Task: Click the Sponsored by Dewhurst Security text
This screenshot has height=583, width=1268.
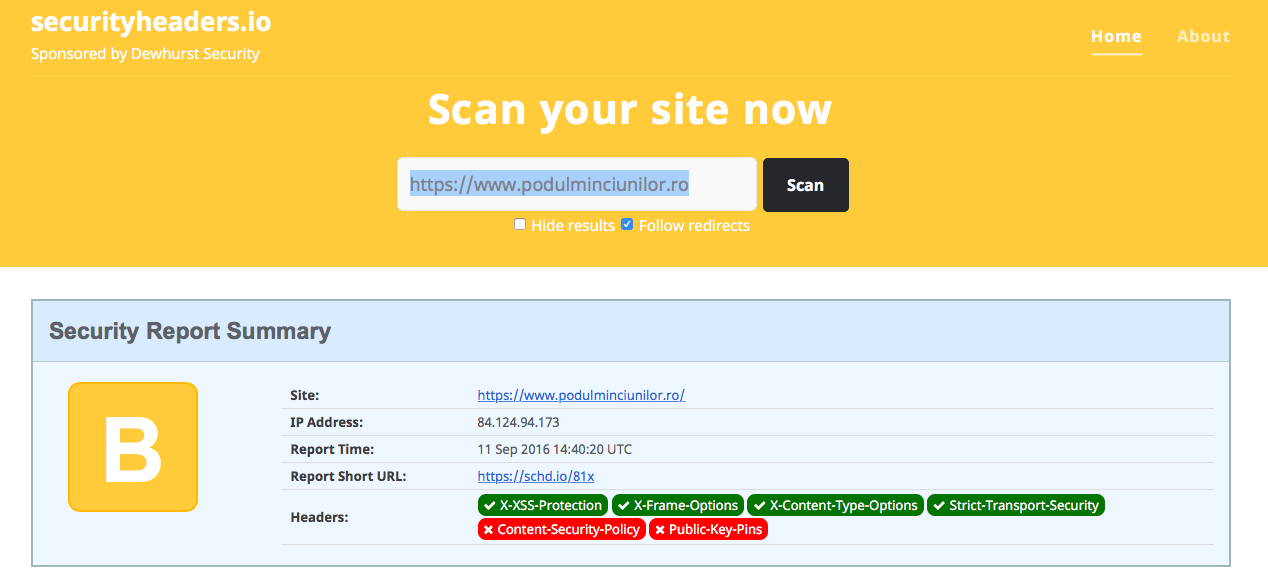Action: click(x=145, y=54)
